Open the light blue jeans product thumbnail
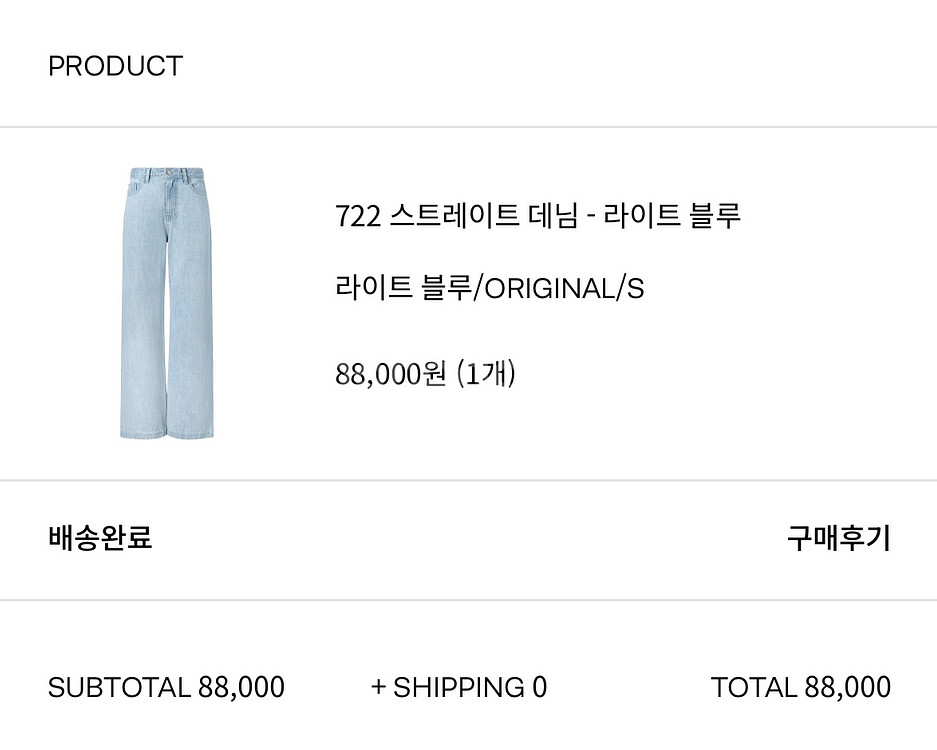The height and width of the screenshot is (750, 937). [167, 304]
